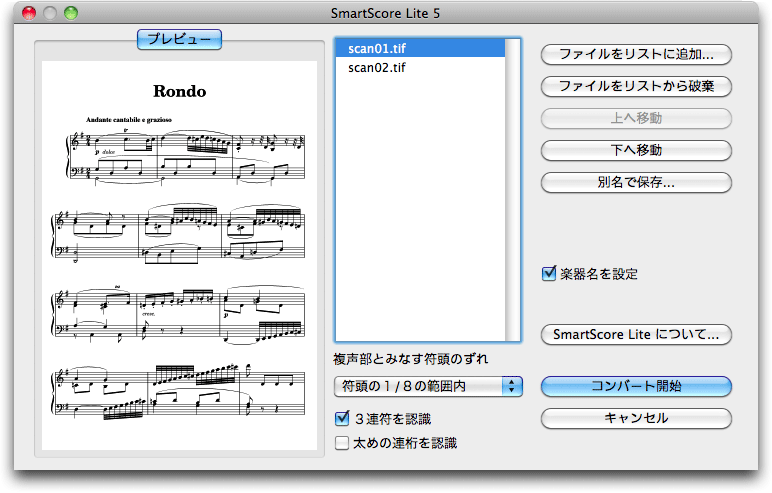This screenshot has width=772, height=493.
Task: Uncheck the 3連符を認識 checkbox
Action: (x=342, y=419)
